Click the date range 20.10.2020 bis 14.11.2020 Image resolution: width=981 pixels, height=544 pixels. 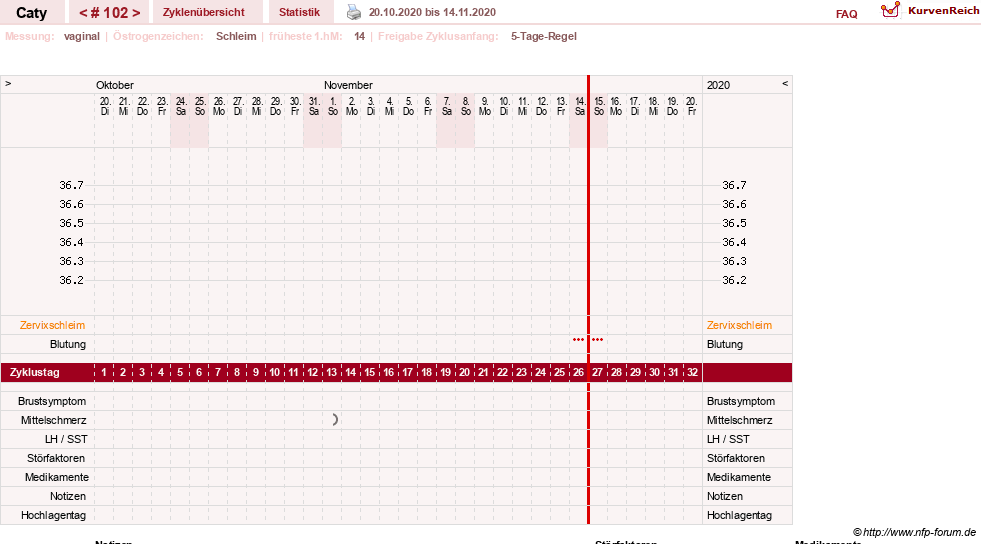click(x=432, y=12)
